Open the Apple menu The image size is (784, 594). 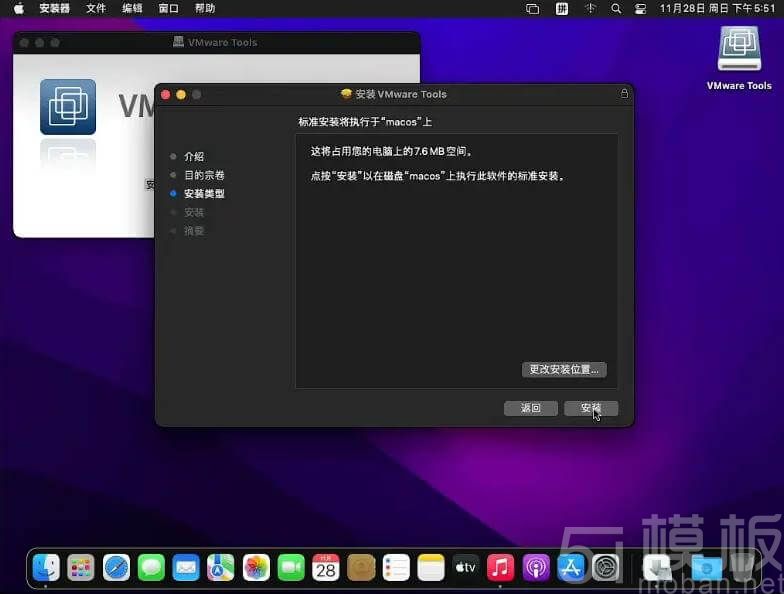point(18,8)
